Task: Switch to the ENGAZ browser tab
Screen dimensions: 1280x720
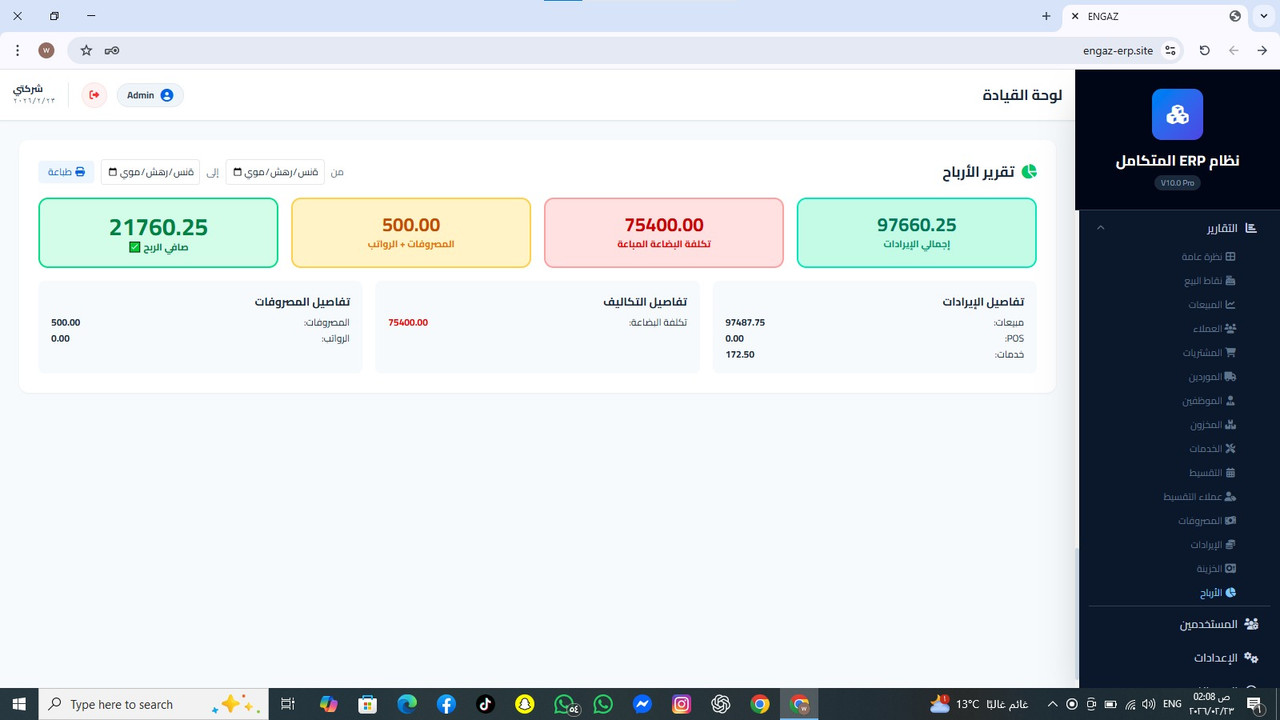Action: point(1103,16)
